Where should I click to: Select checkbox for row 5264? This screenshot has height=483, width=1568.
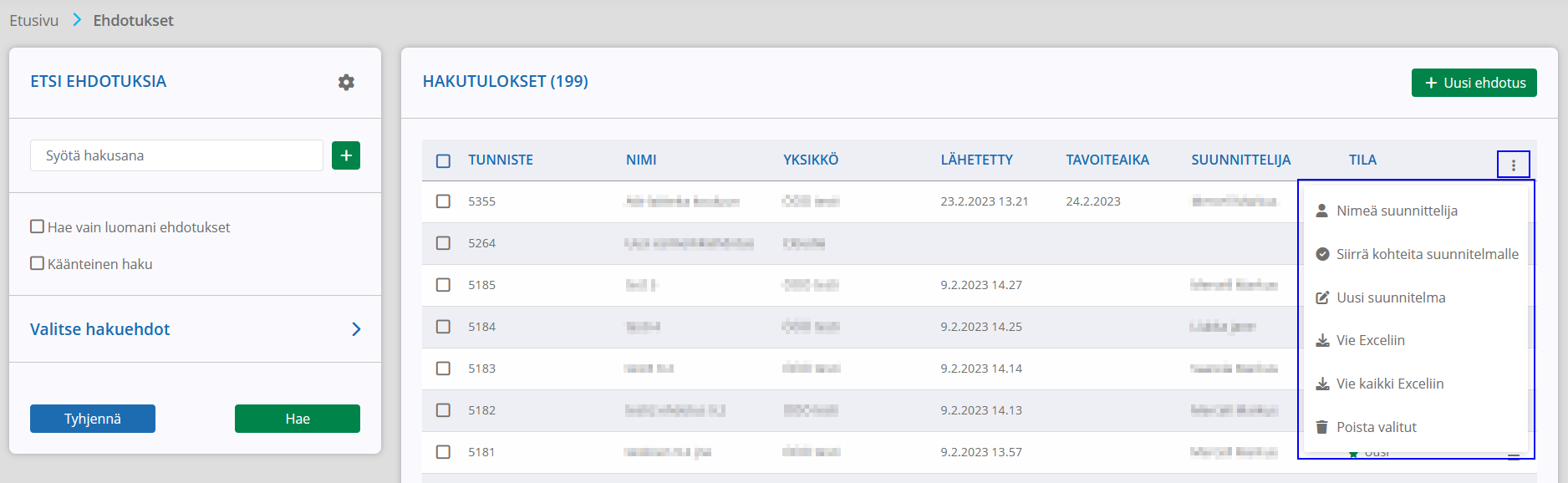[443, 243]
